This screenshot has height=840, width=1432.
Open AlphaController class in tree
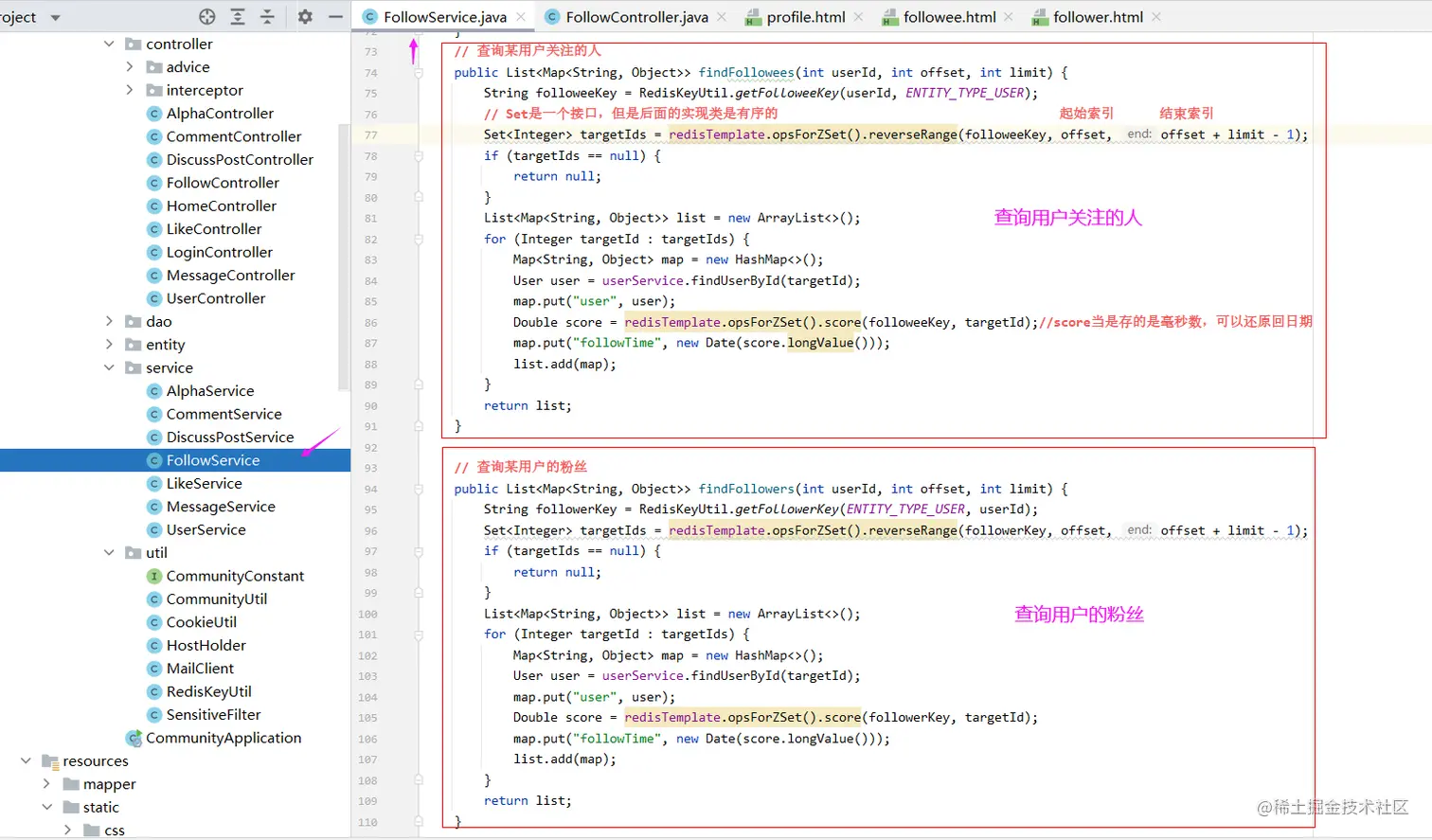(220, 114)
